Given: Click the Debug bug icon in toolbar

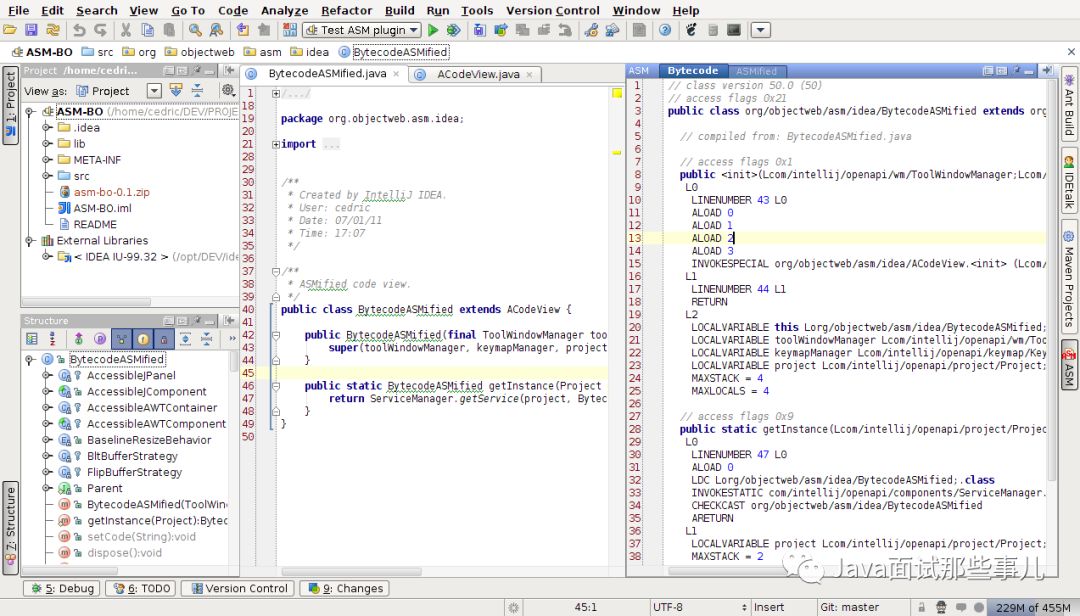Looking at the screenshot, I should (x=454, y=30).
